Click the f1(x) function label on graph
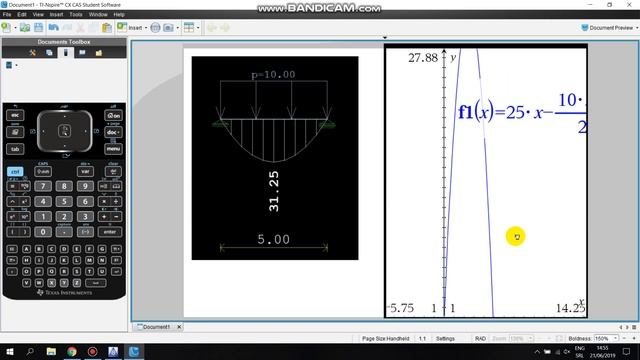Image resolution: width=640 pixels, height=360 pixels. click(x=522, y=112)
